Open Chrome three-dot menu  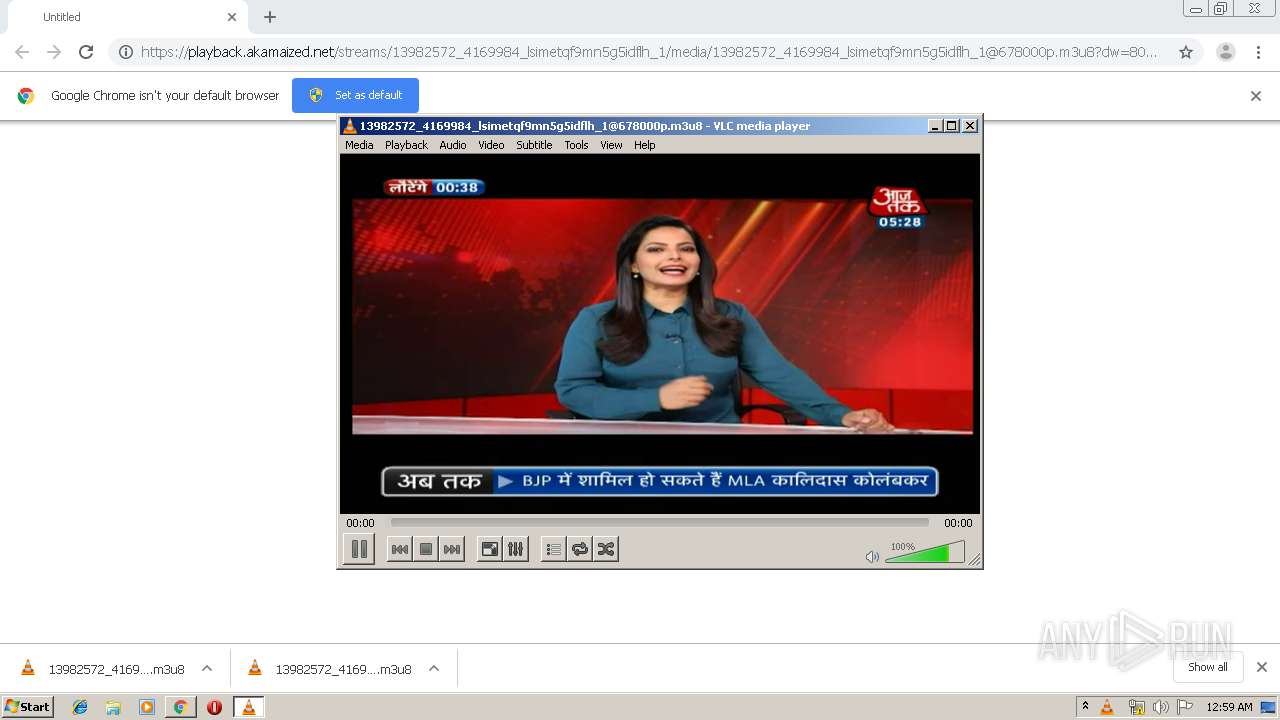pos(1259,52)
